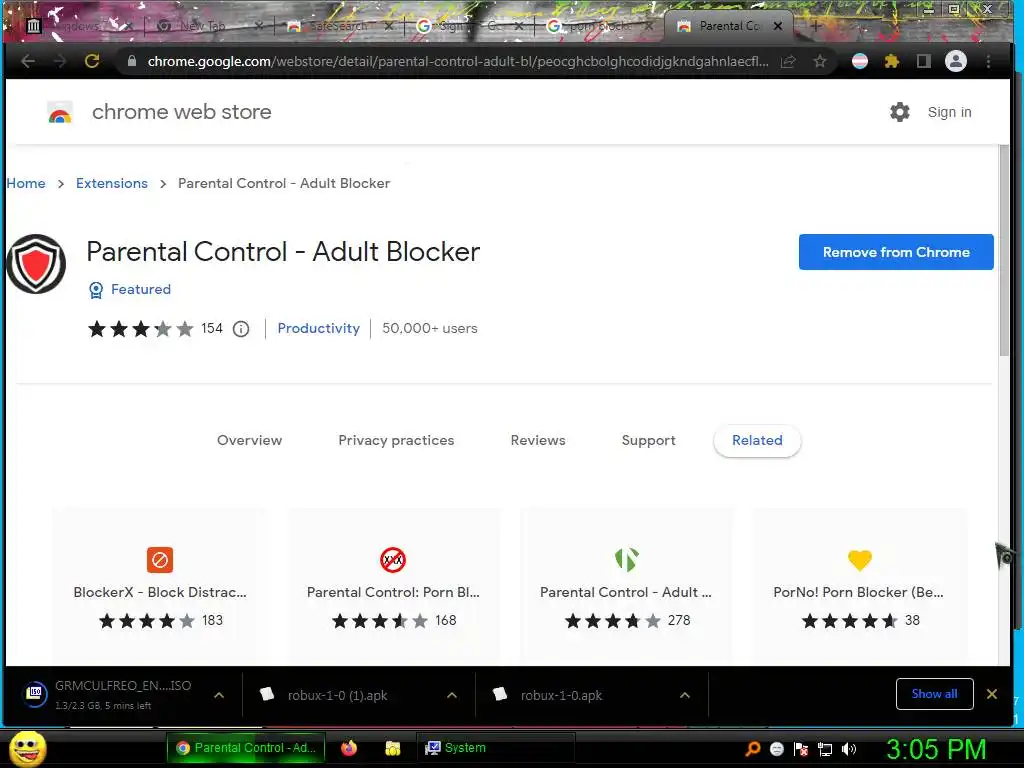
Task: Toggle the Chrome side panel icon
Action: (x=923, y=61)
